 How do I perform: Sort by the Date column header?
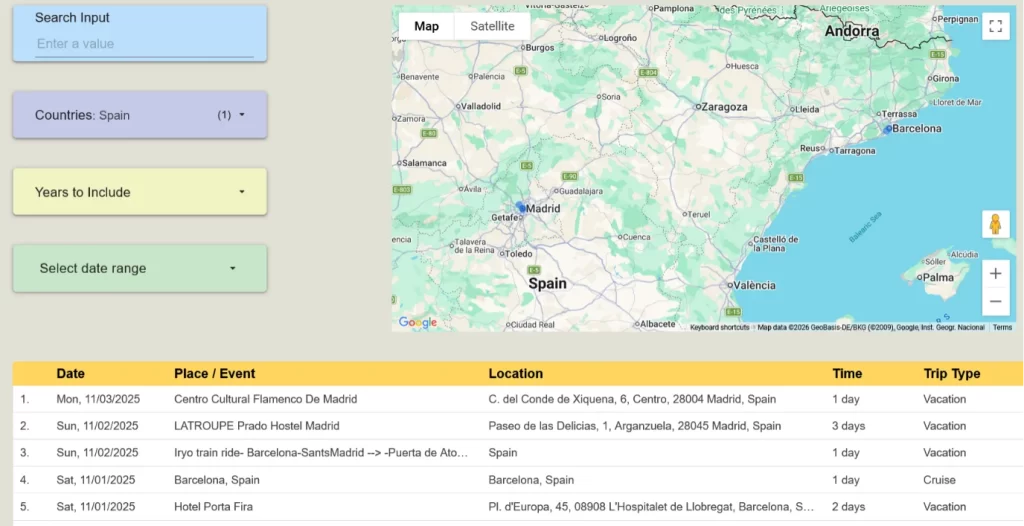pos(71,374)
